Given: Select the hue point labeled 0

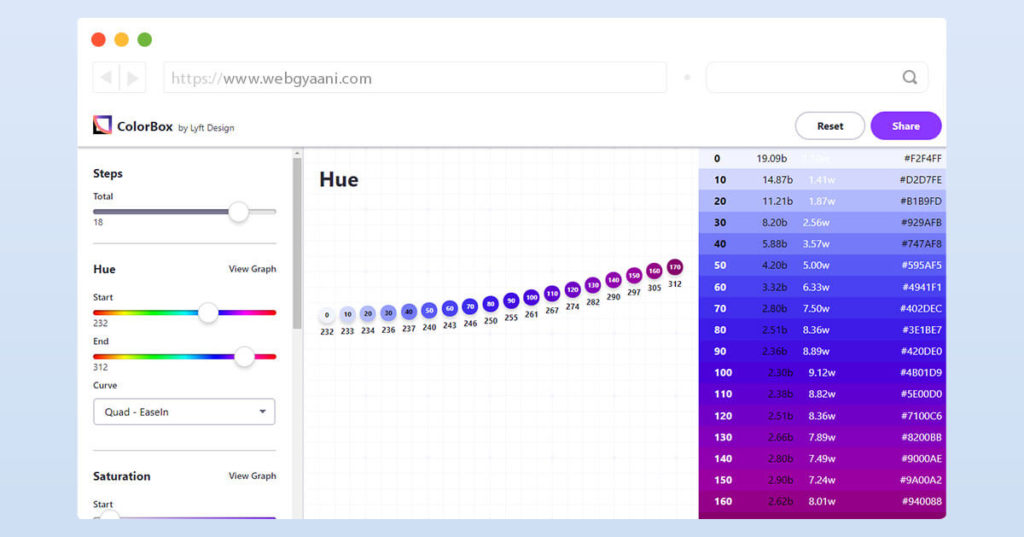Looking at the screenshot, I should coord(327,315).
